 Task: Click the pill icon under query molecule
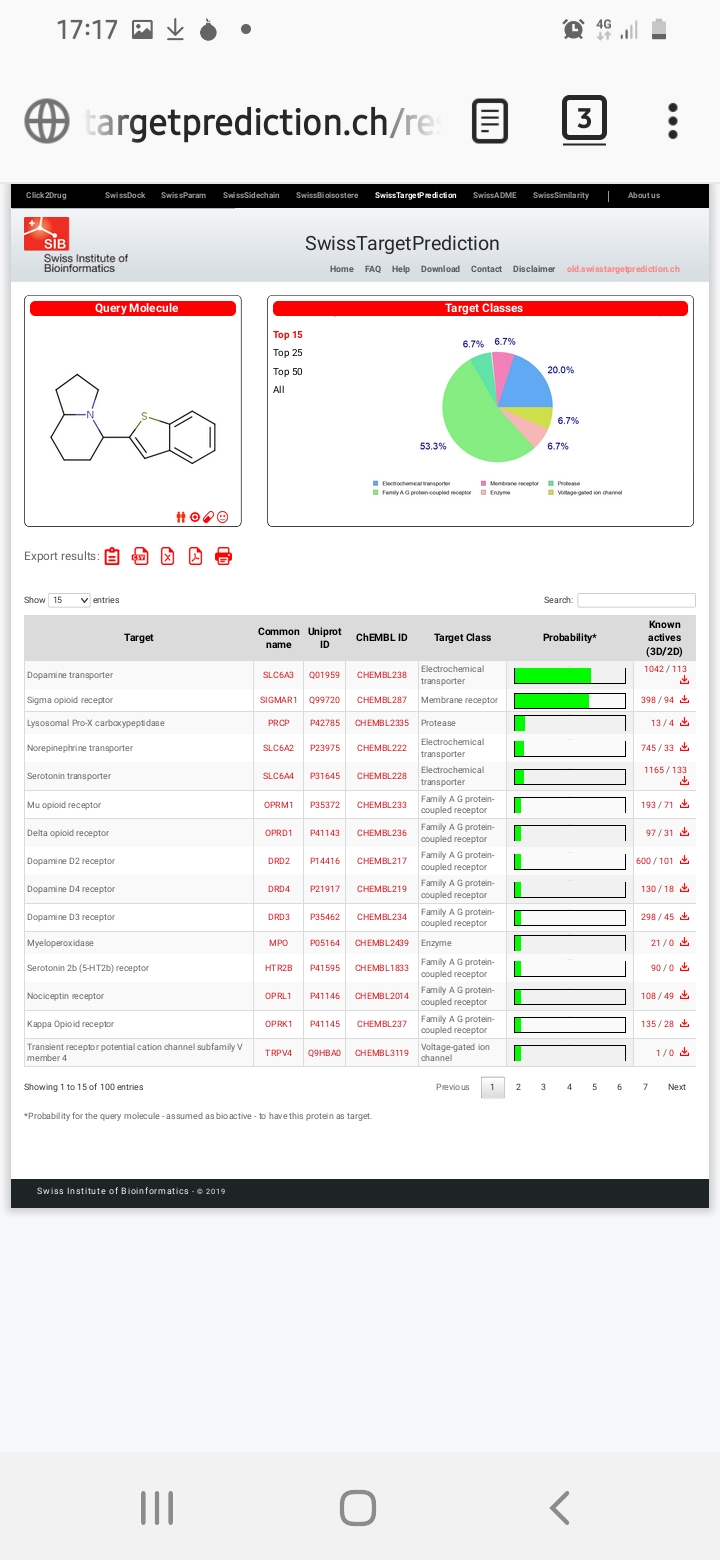209,517
